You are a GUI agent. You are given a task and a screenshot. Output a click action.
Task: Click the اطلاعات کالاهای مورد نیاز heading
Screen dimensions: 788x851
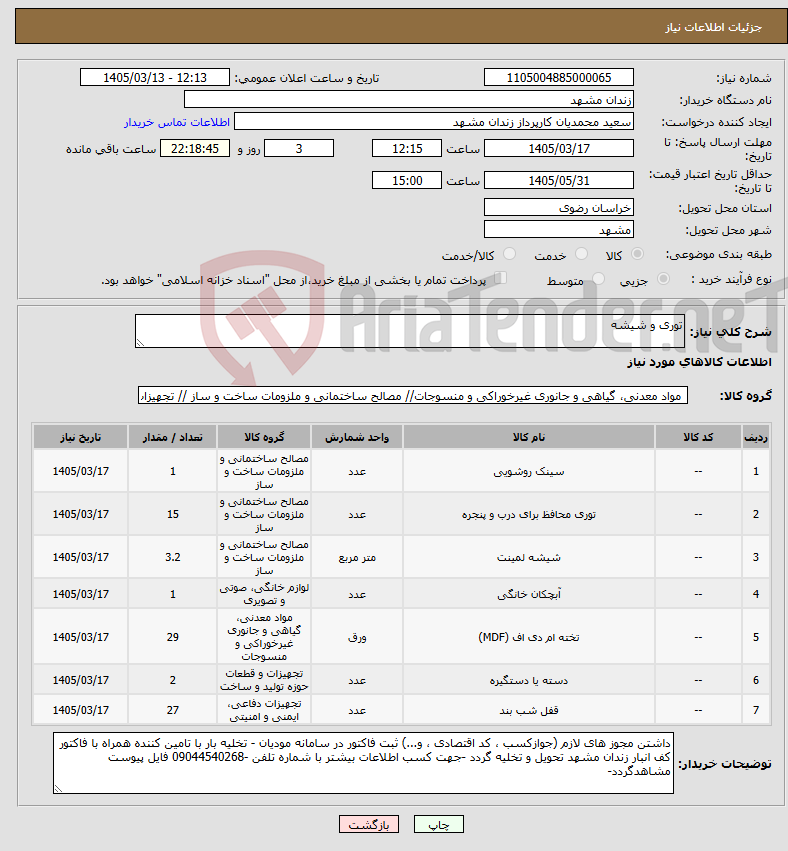699,362
